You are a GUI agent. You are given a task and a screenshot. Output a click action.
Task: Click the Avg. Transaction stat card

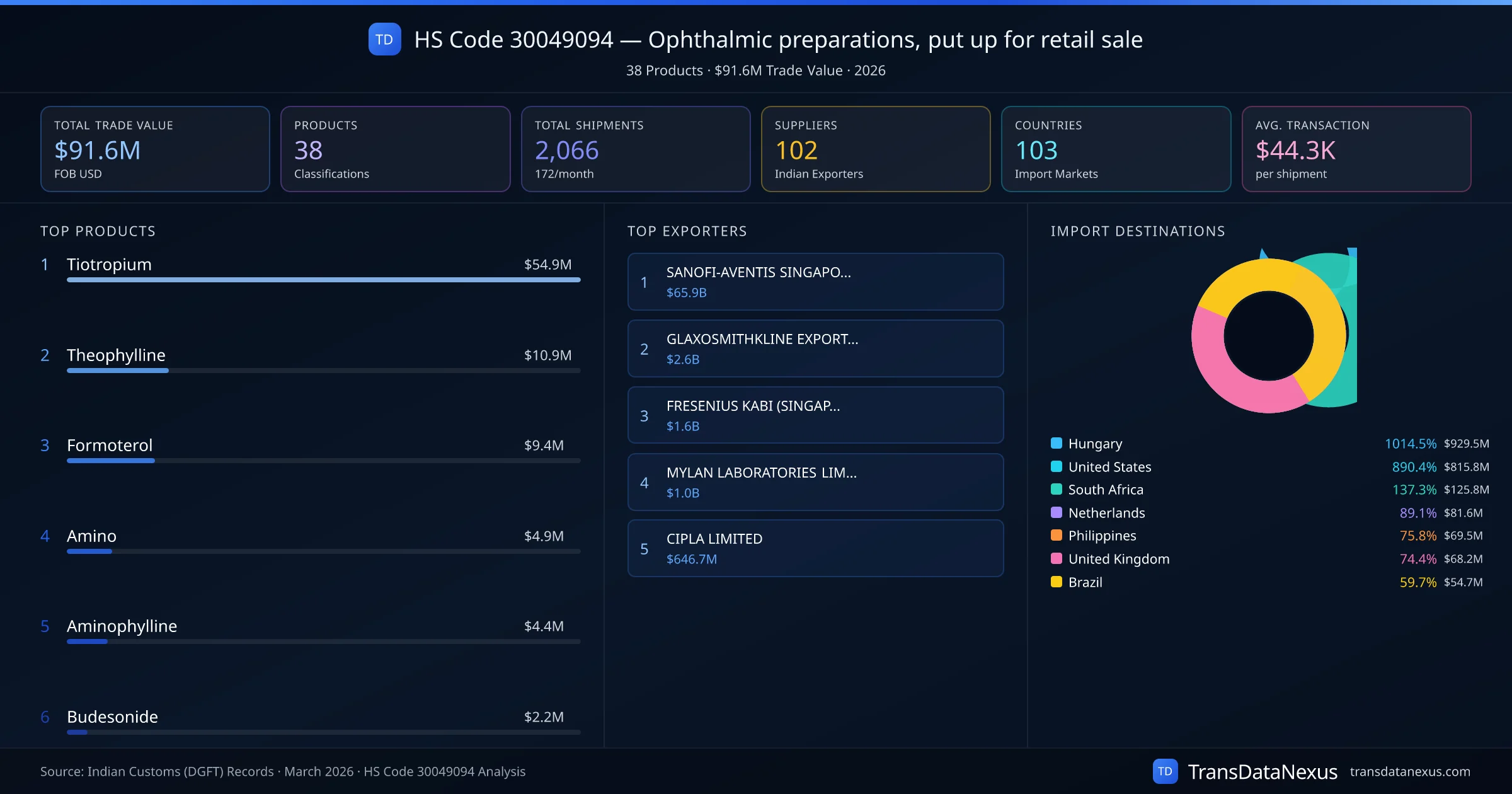[x=1356, y=149]
